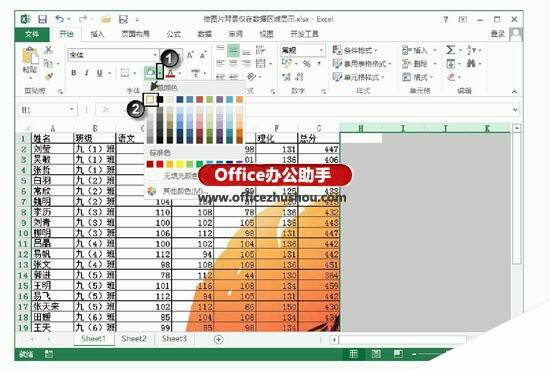Open a file with the folder icon
550x370 pixels.
[106, 19]
